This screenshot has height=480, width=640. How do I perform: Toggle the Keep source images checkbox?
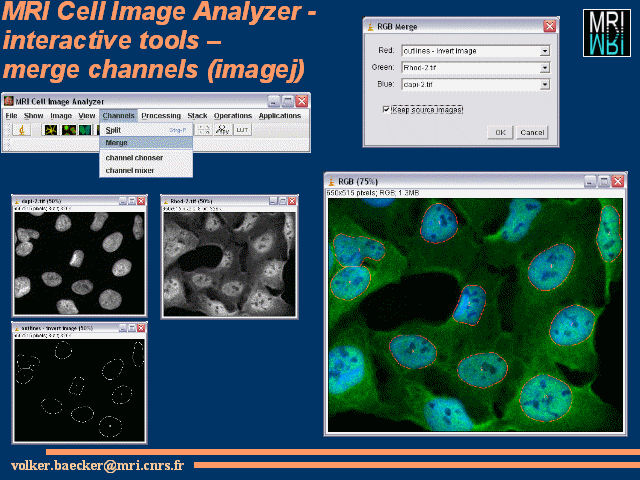386,109
